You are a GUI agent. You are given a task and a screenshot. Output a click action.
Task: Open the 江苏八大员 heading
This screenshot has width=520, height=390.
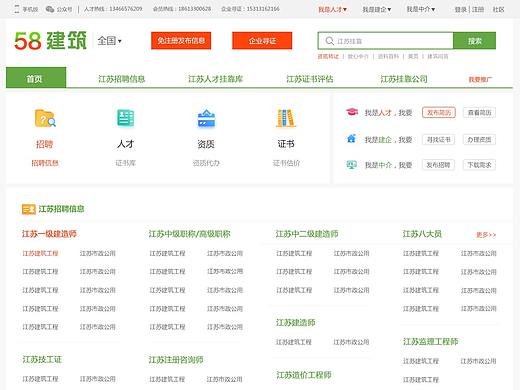pos(422,234)
